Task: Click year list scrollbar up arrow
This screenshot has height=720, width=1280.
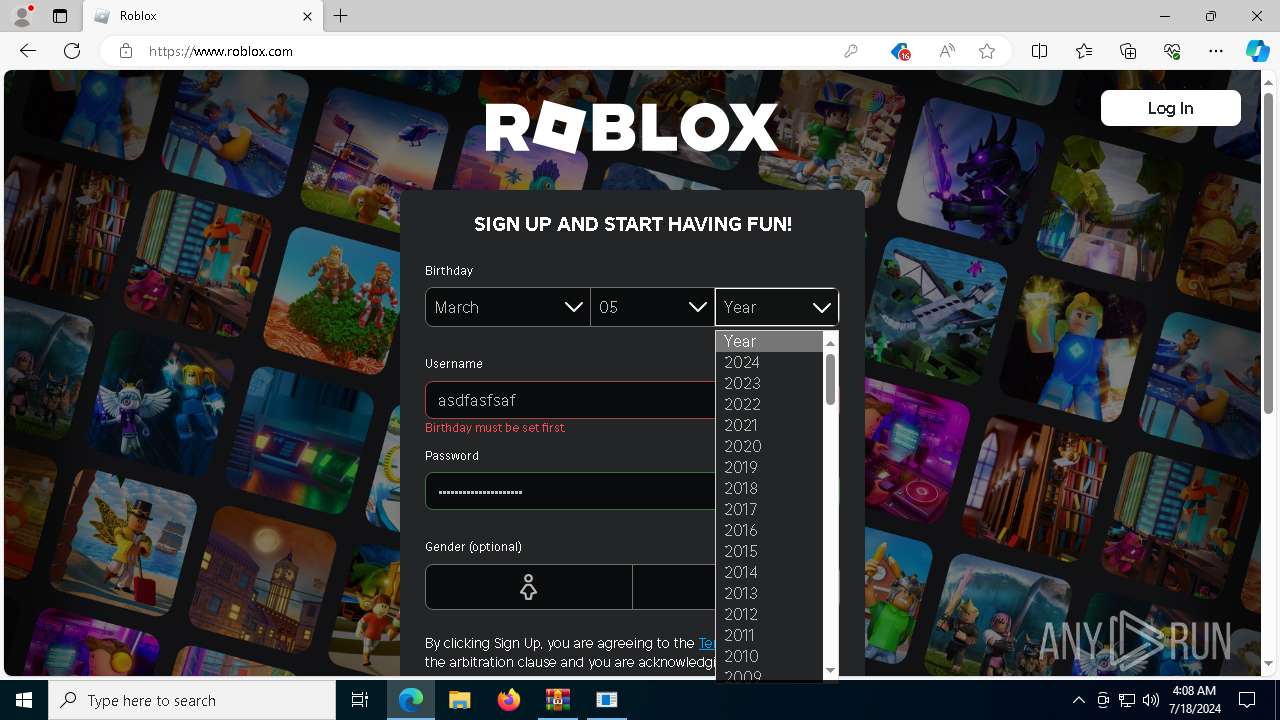Action: pos(830,342)
